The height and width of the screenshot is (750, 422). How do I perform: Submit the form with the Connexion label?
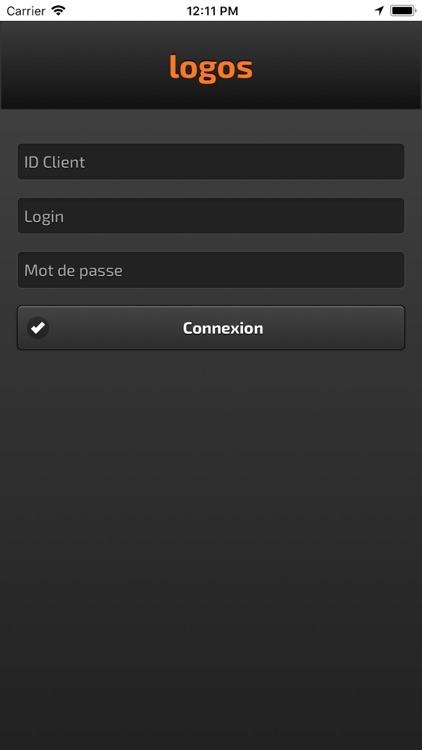pos(223,328)
